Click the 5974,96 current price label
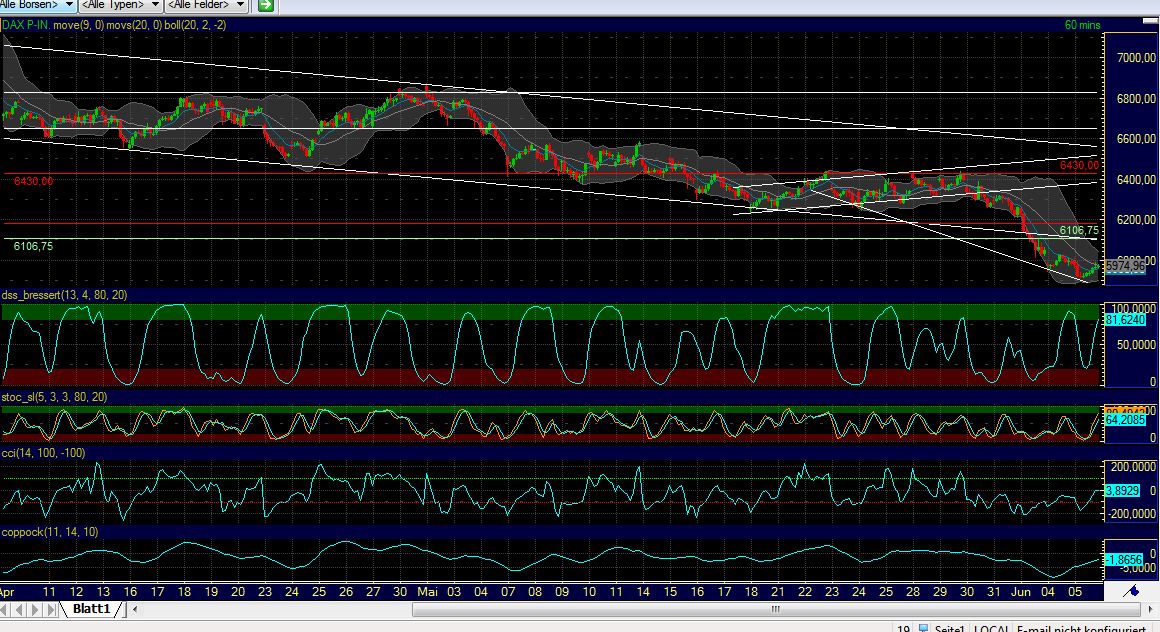Viewport: 1160px width, 632px height. pos(1128,267)
